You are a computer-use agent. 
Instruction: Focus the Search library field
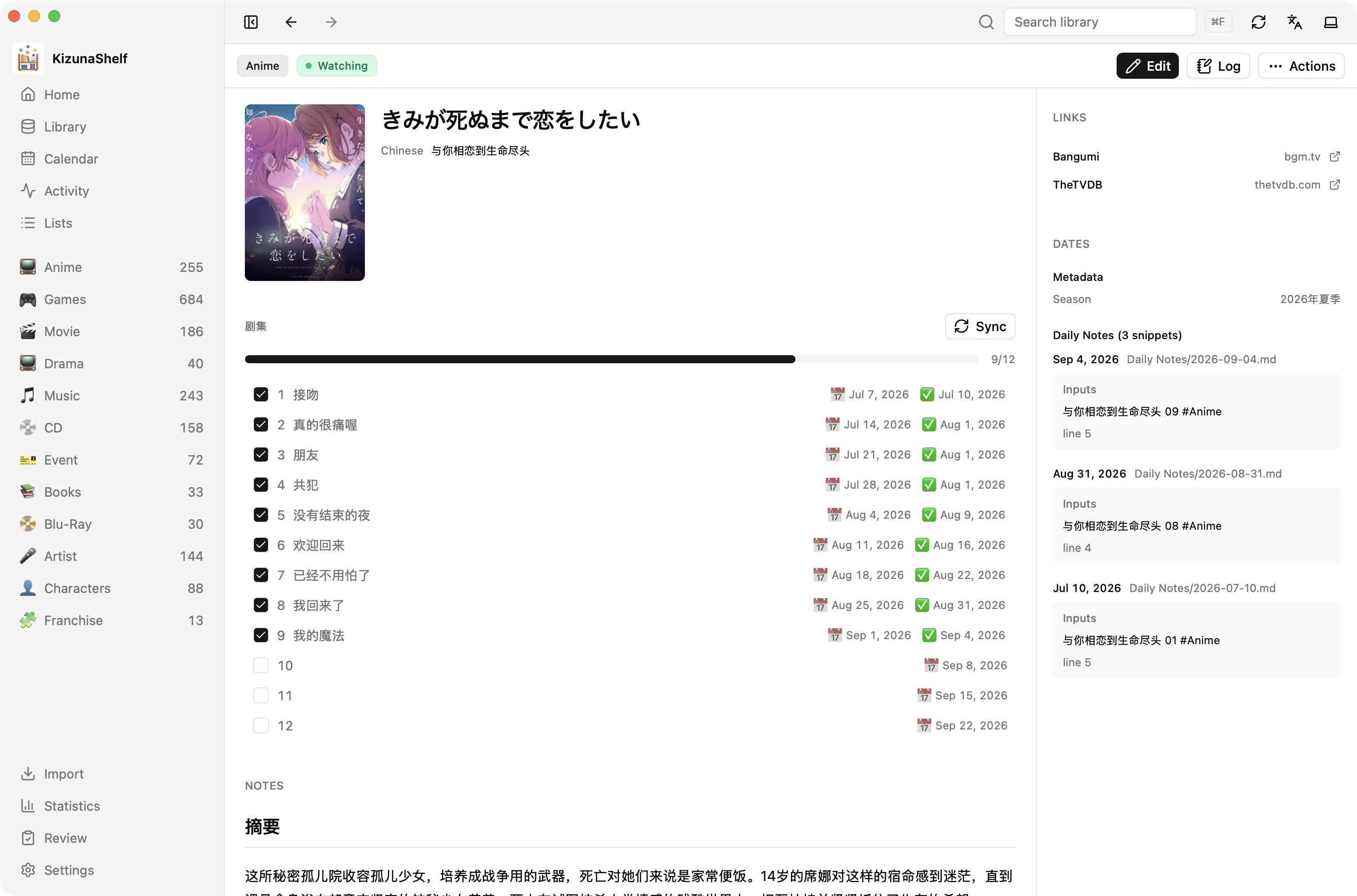(x=1100, y=22)
